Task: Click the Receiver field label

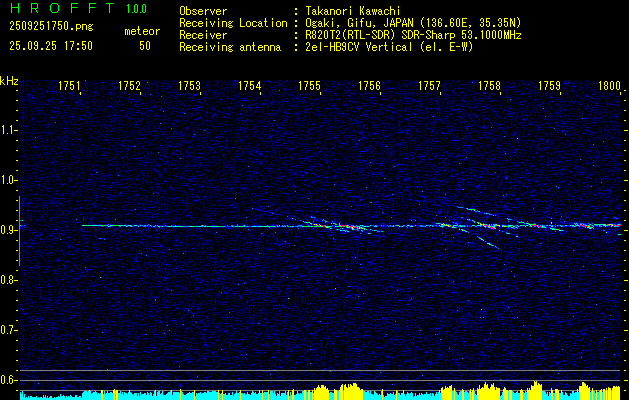Action: (x=203, y=35)
